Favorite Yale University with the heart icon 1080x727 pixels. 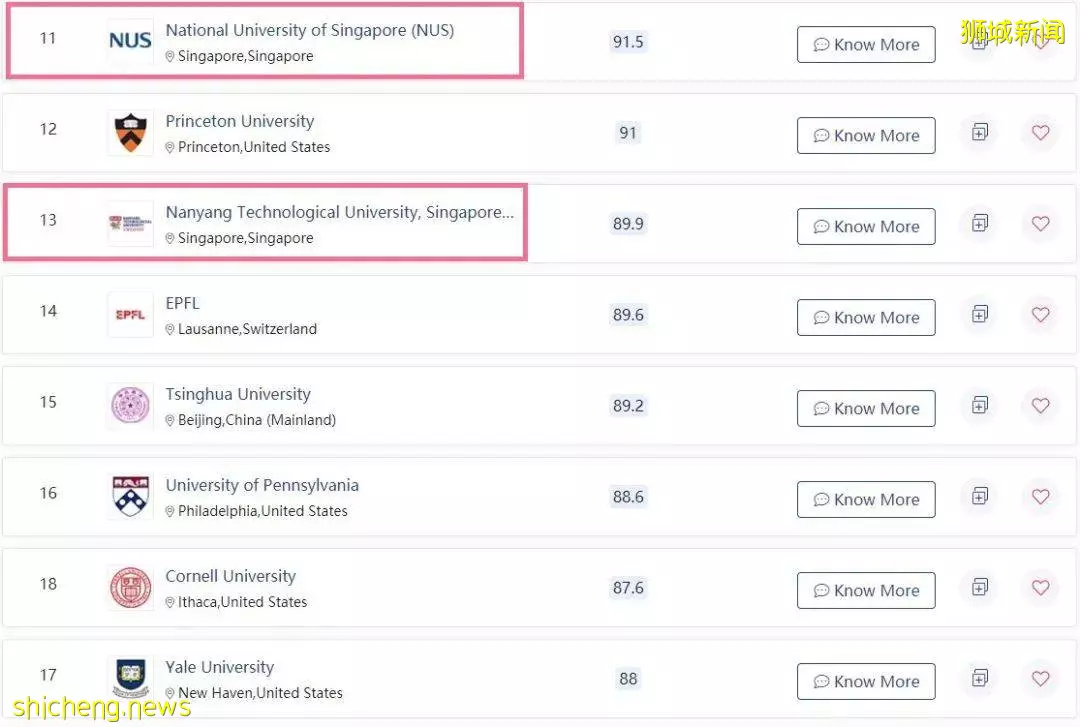point(1040,678)
